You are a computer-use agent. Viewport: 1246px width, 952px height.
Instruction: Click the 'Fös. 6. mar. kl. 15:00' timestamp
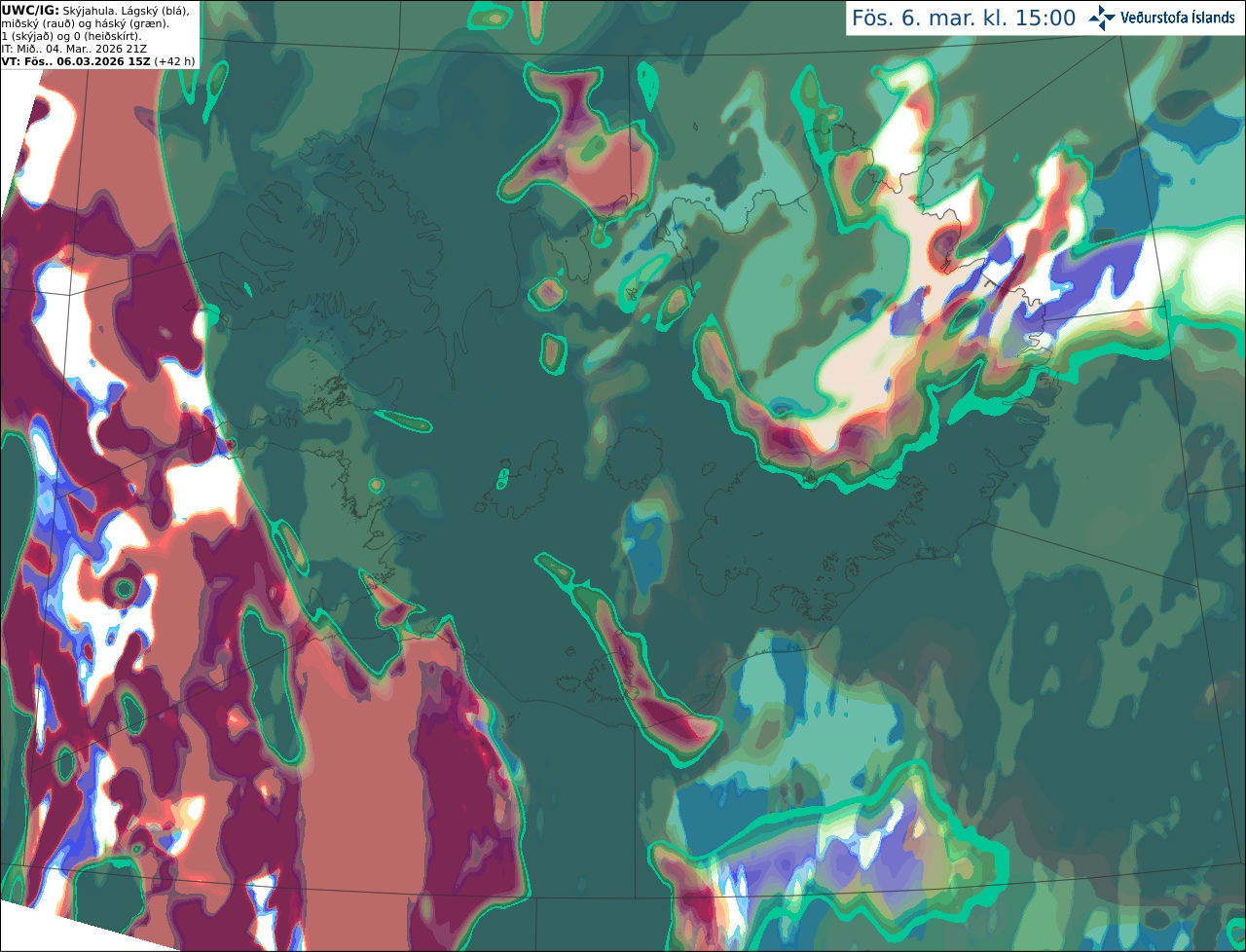964,18
